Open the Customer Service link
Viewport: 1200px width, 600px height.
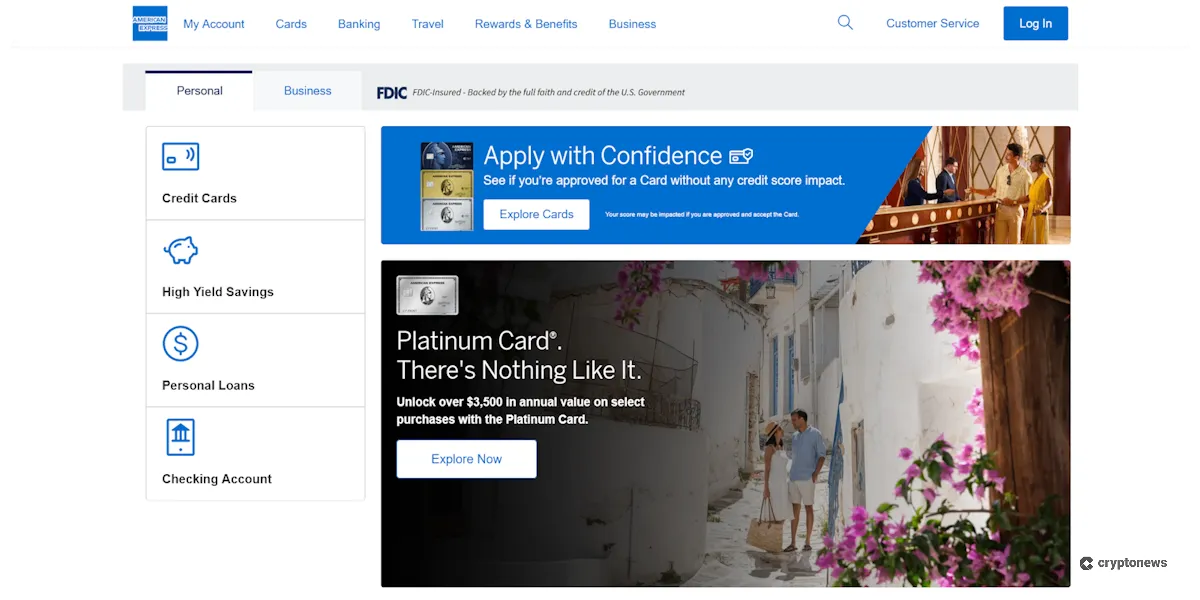(x=932, y=23)
